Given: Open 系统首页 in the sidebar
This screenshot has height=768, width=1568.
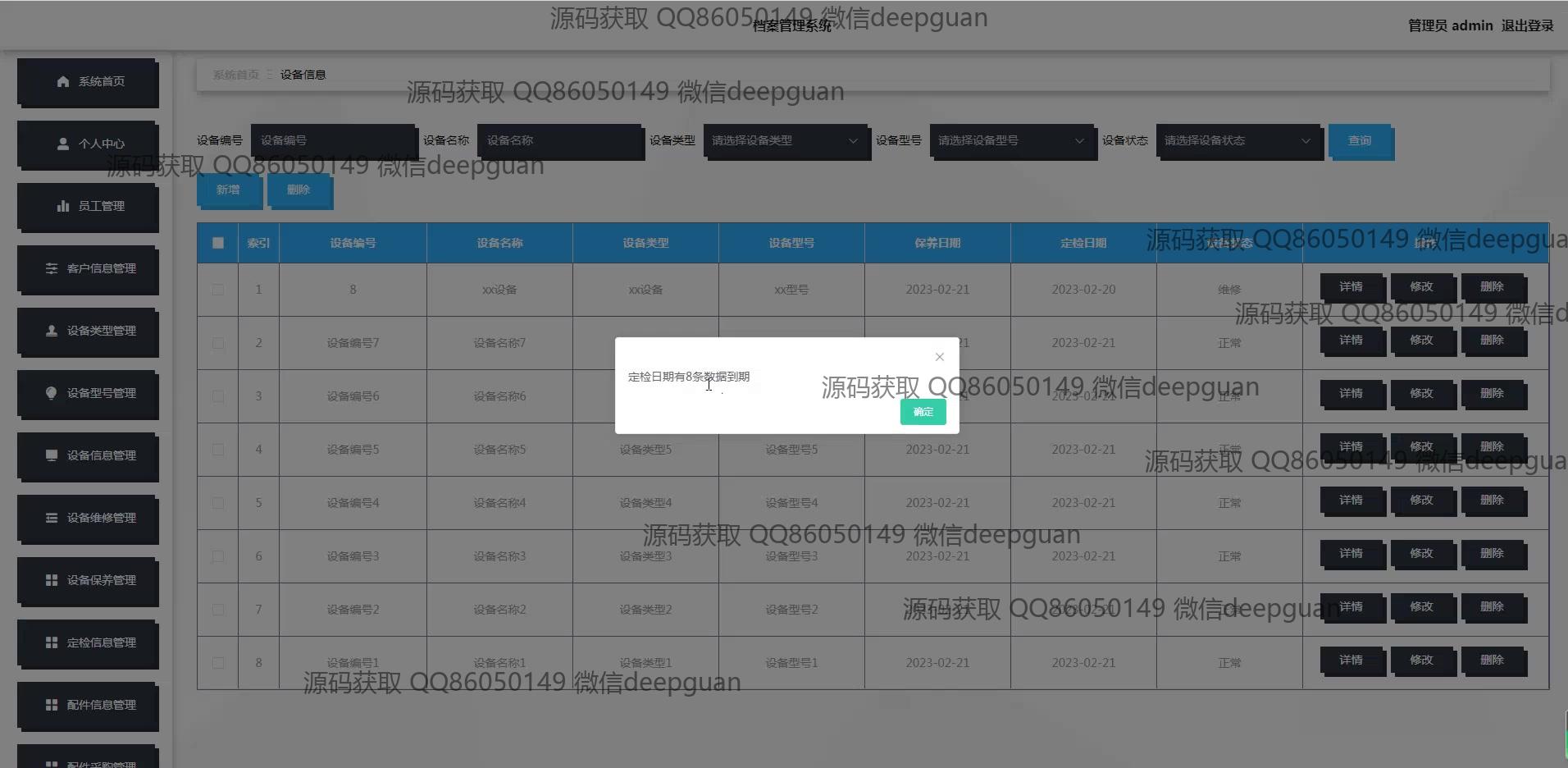Looking at the screenshot, I should click(x=87, y=81).
